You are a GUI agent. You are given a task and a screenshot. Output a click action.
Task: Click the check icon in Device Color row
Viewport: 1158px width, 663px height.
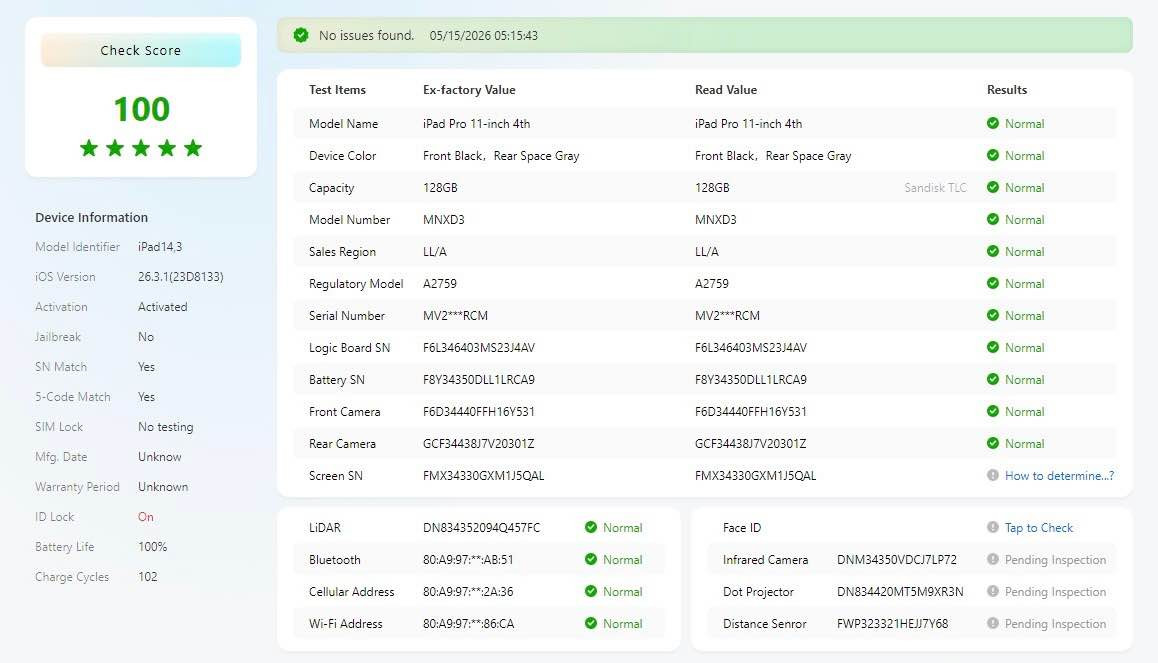tap(993, 155)
